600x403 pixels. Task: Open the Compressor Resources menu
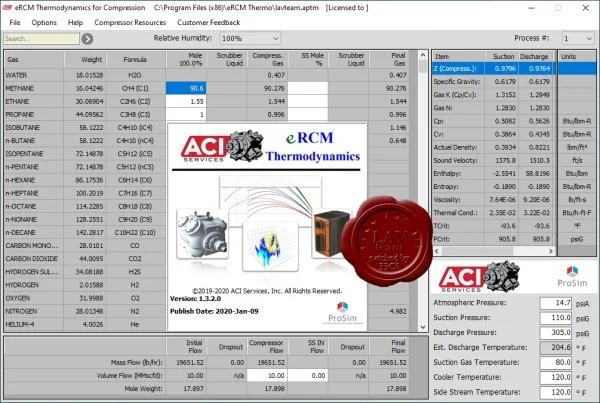[x=130, y=23]
